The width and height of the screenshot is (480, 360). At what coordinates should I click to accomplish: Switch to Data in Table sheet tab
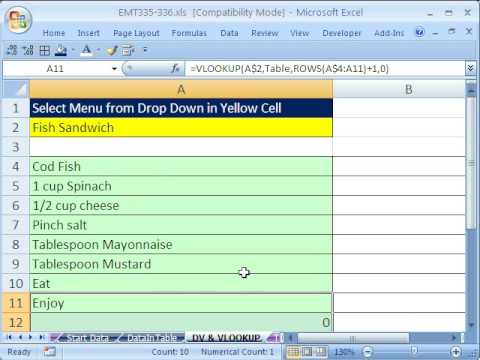point(152,338)
